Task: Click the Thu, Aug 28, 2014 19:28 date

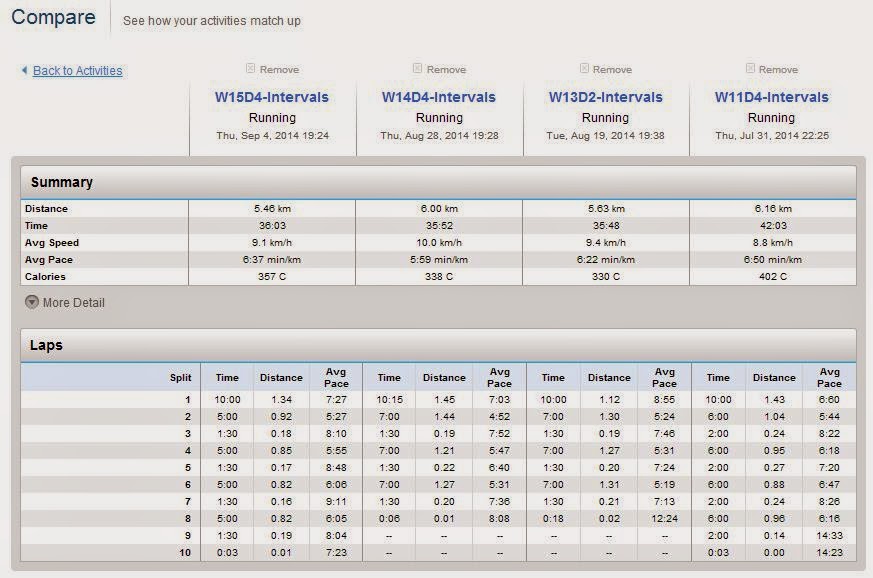Action: click(x=439, y=135)
